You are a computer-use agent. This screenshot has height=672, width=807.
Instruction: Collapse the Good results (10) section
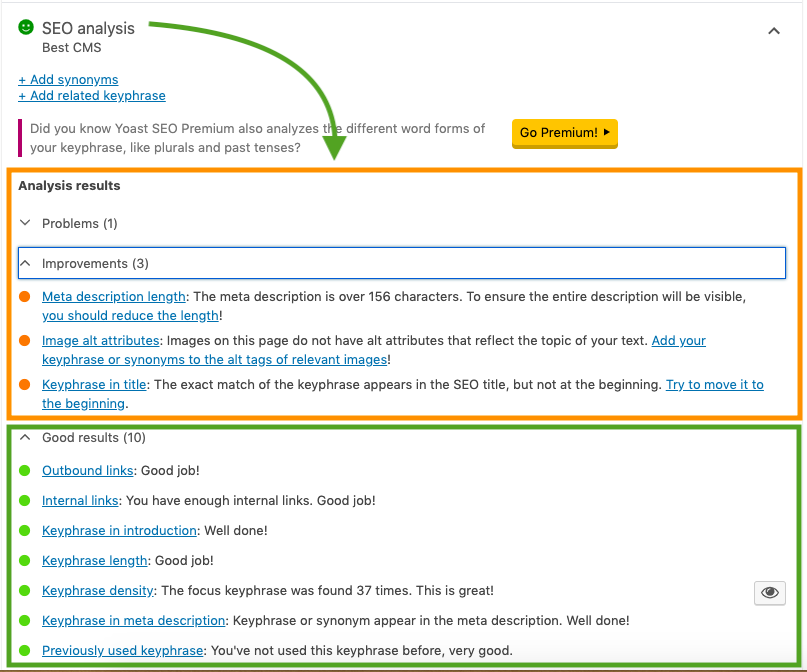point(94,438)
